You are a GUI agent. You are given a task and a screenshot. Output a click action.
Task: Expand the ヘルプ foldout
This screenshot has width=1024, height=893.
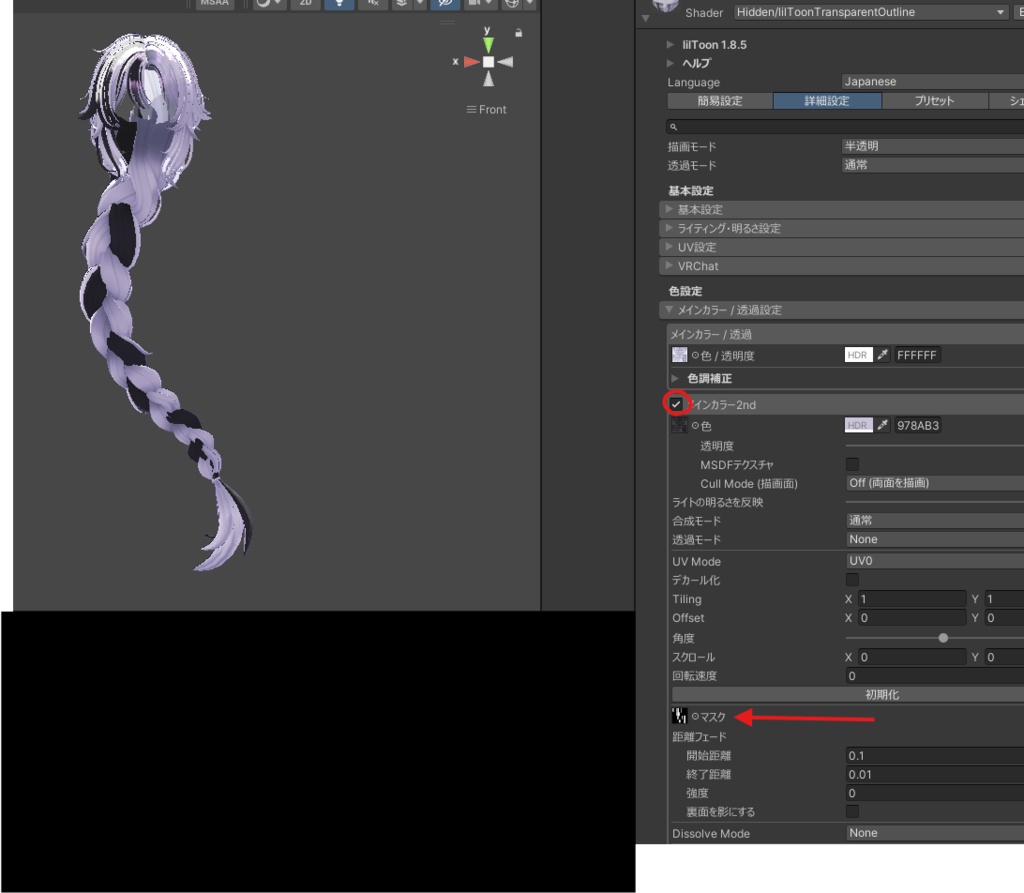coord(670,63)
